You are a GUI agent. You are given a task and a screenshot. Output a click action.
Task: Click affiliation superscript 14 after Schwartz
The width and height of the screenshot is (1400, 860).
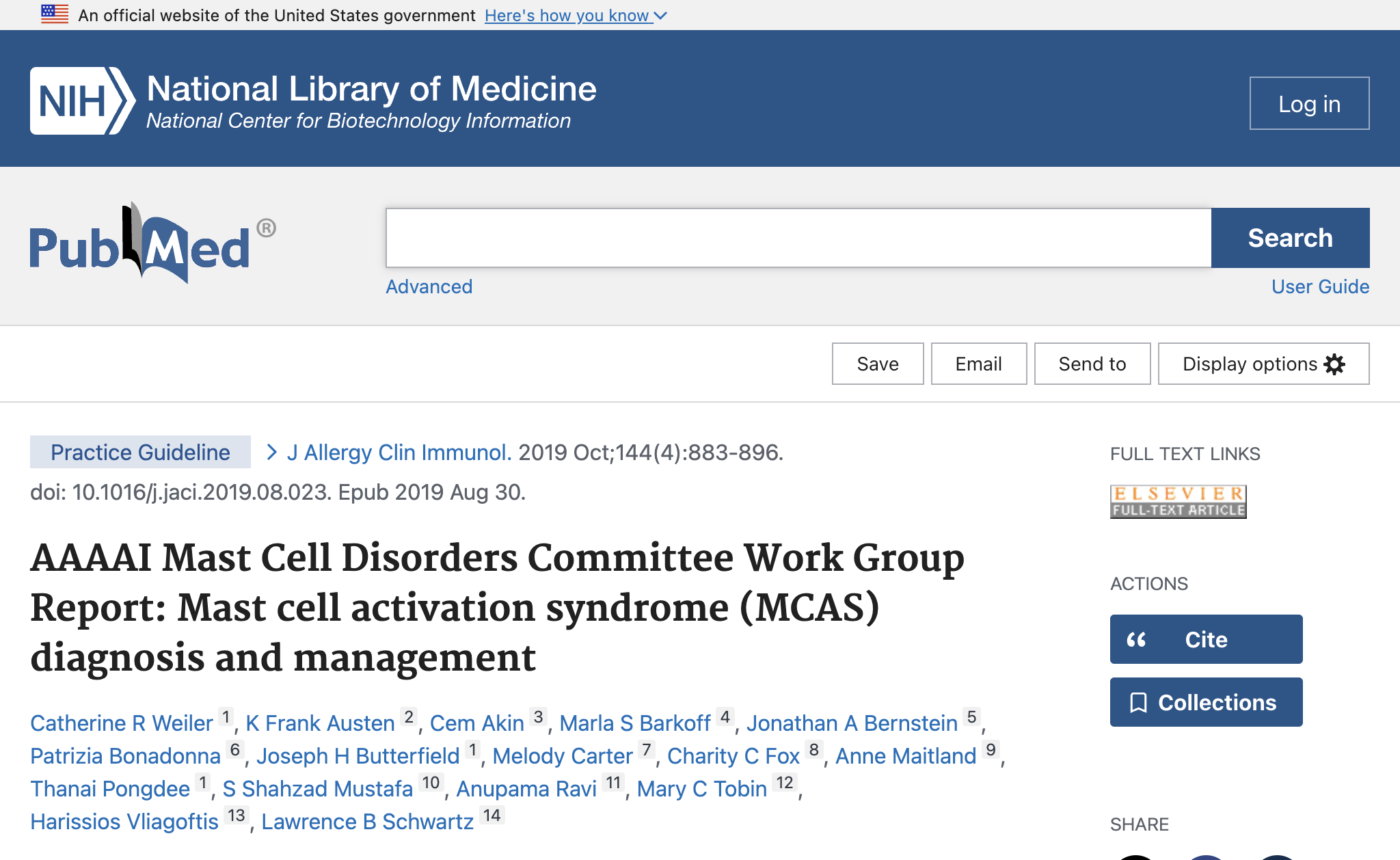point(492,816)
